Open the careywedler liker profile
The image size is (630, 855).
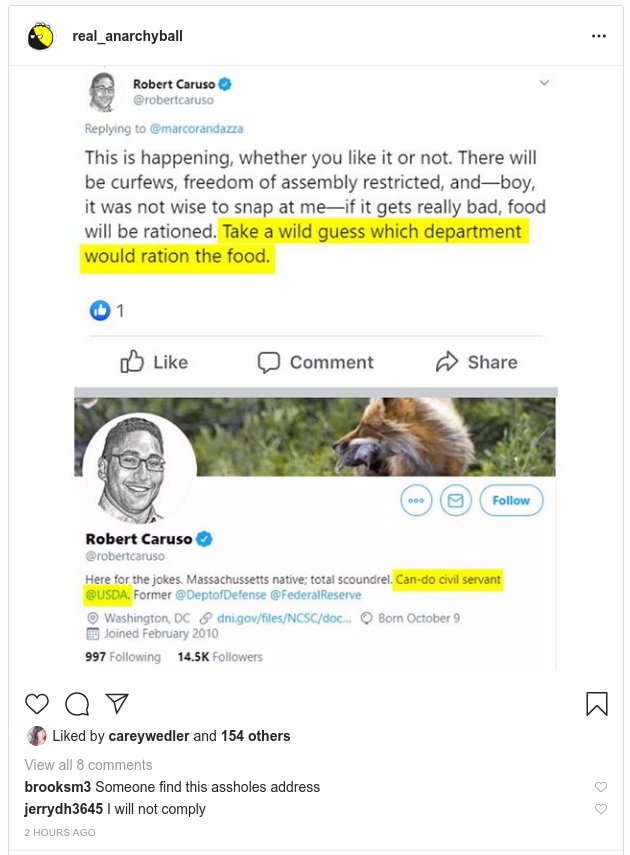149,736
